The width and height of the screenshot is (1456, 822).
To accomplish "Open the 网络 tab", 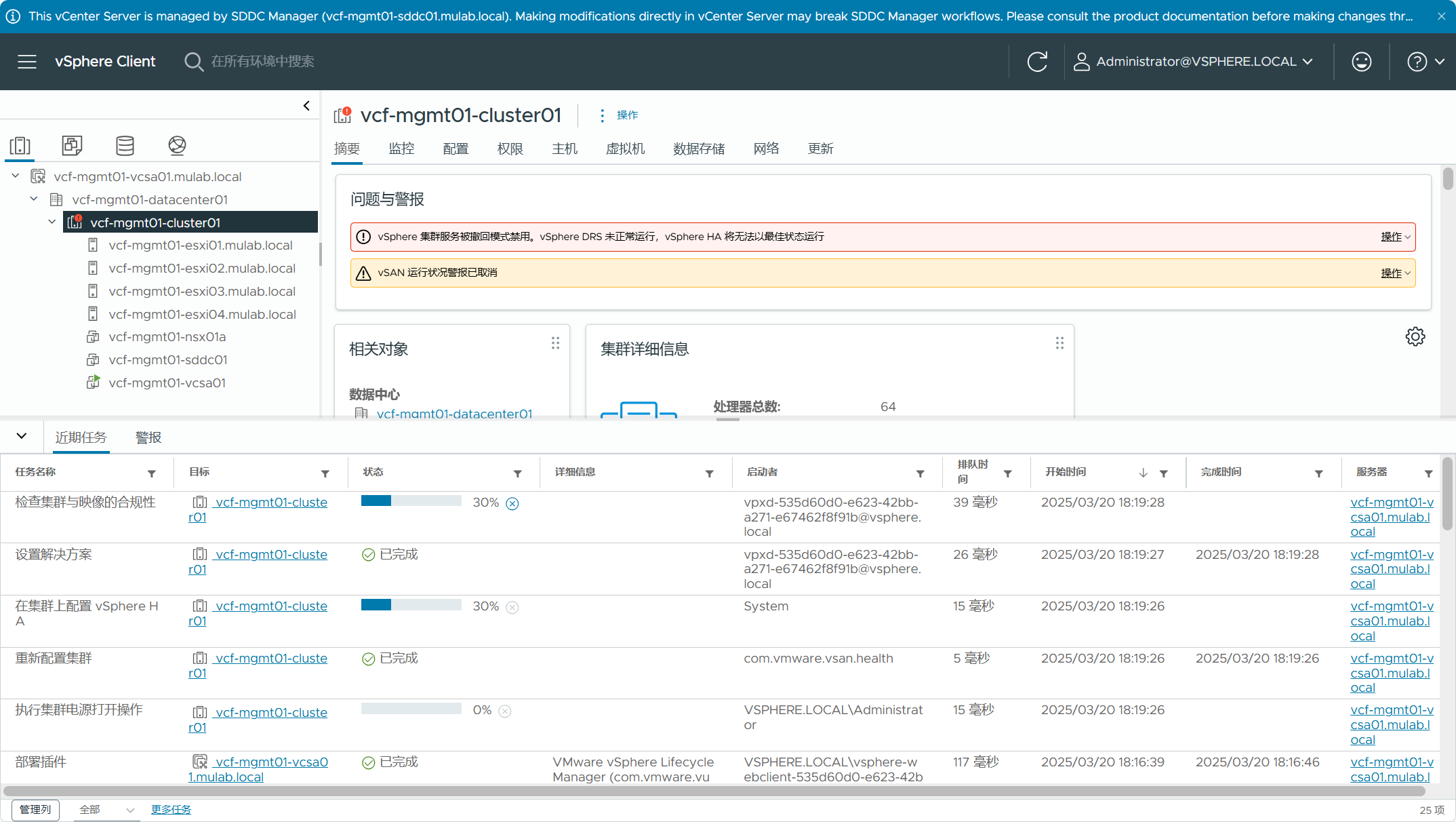I will coord(766,149).
